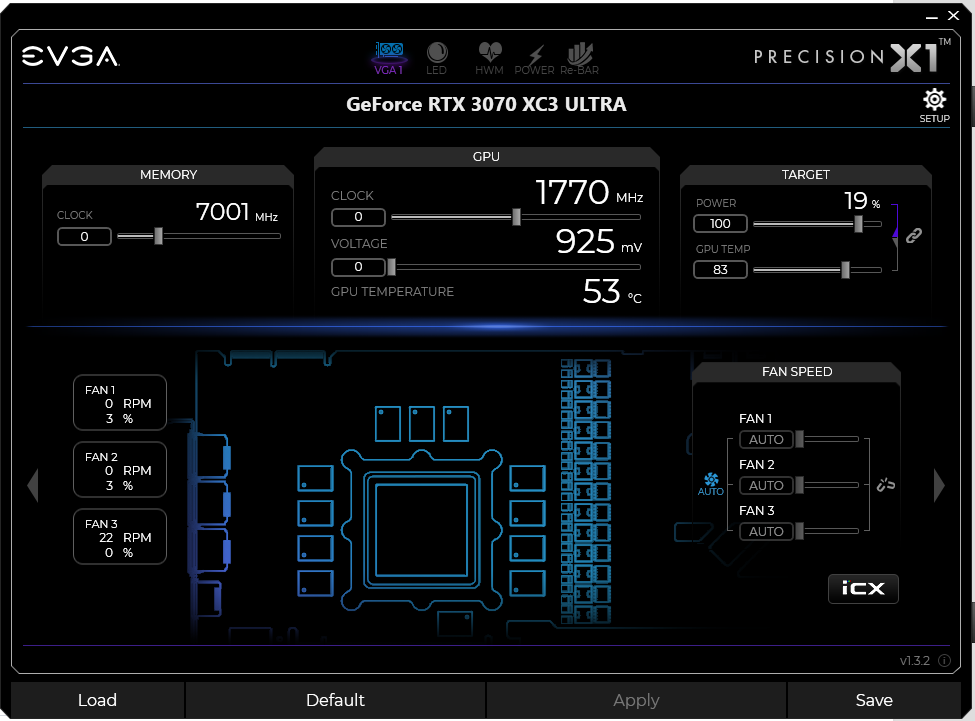Click the FAN 3 speed slider
The width and height of the screenshot is (975, 721).
(828, 531)
